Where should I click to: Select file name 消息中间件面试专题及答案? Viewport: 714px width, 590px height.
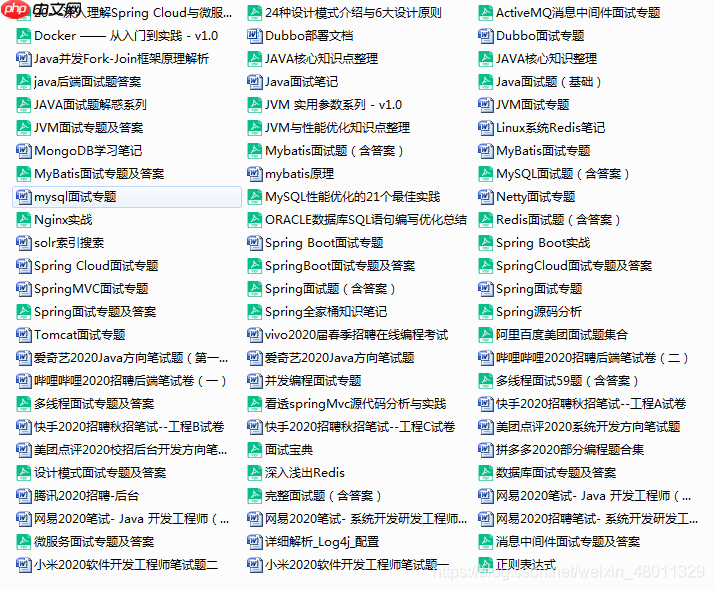[x=568, y=542]
